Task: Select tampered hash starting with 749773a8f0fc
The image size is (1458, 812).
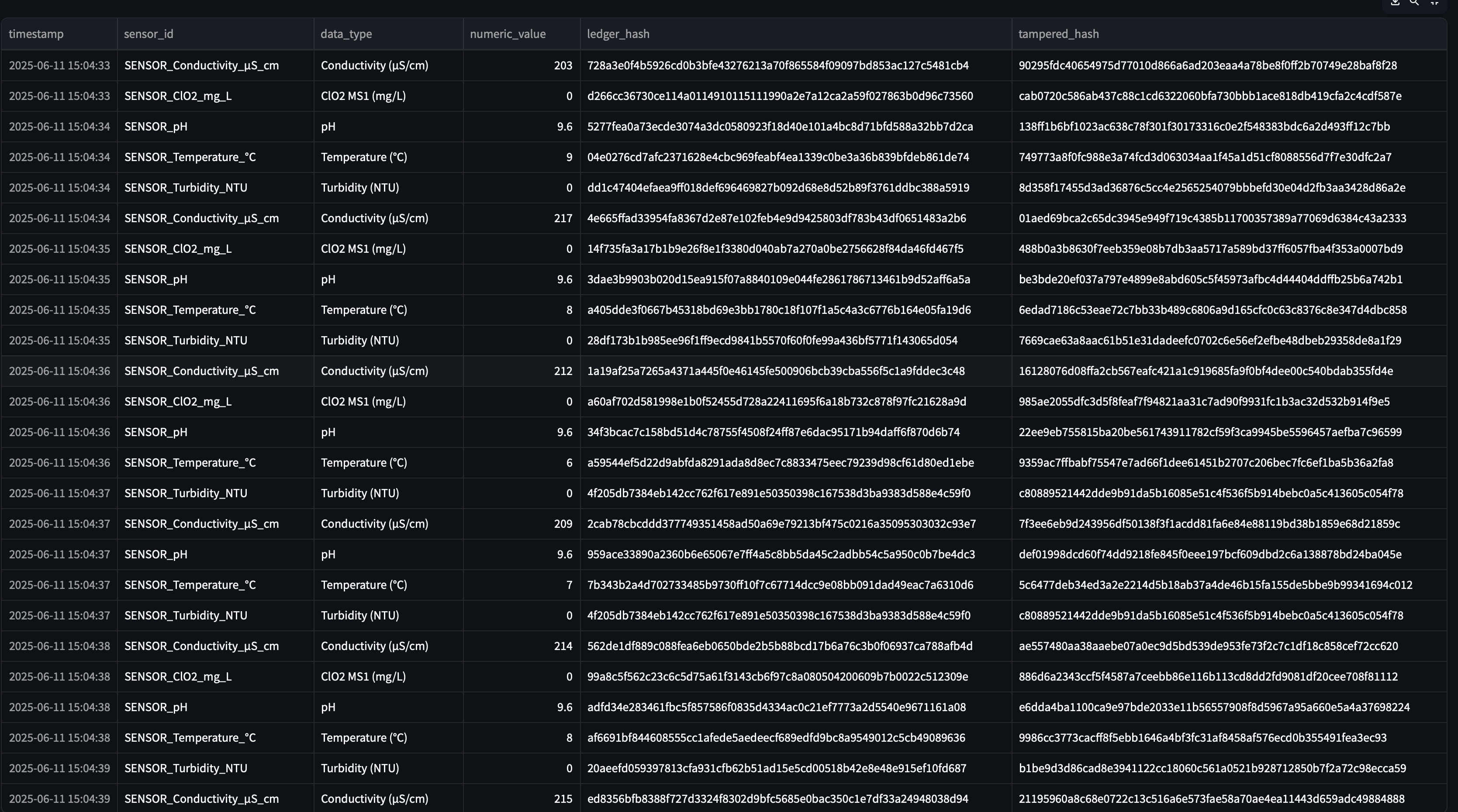Action: pos(1229,157)
